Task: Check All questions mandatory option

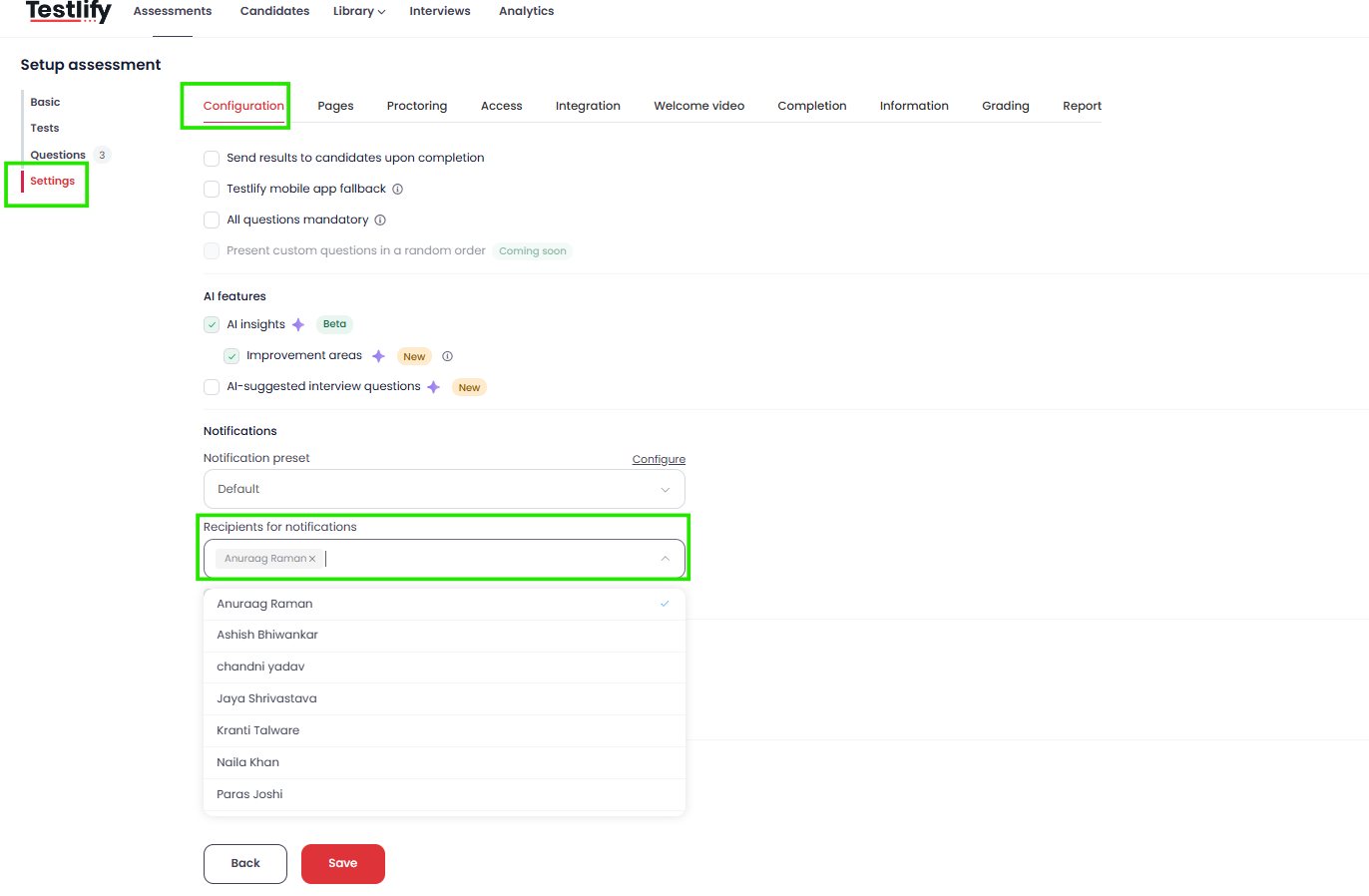Action: click(x=212, y=220)
